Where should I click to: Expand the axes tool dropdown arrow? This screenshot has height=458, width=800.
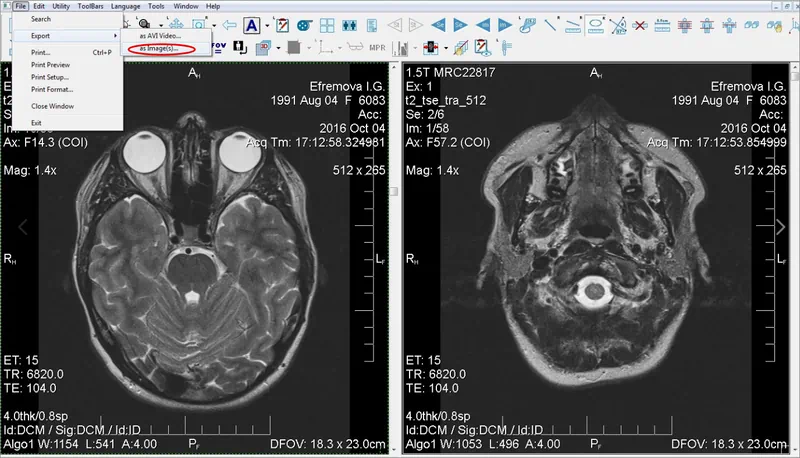coord(340,48)
